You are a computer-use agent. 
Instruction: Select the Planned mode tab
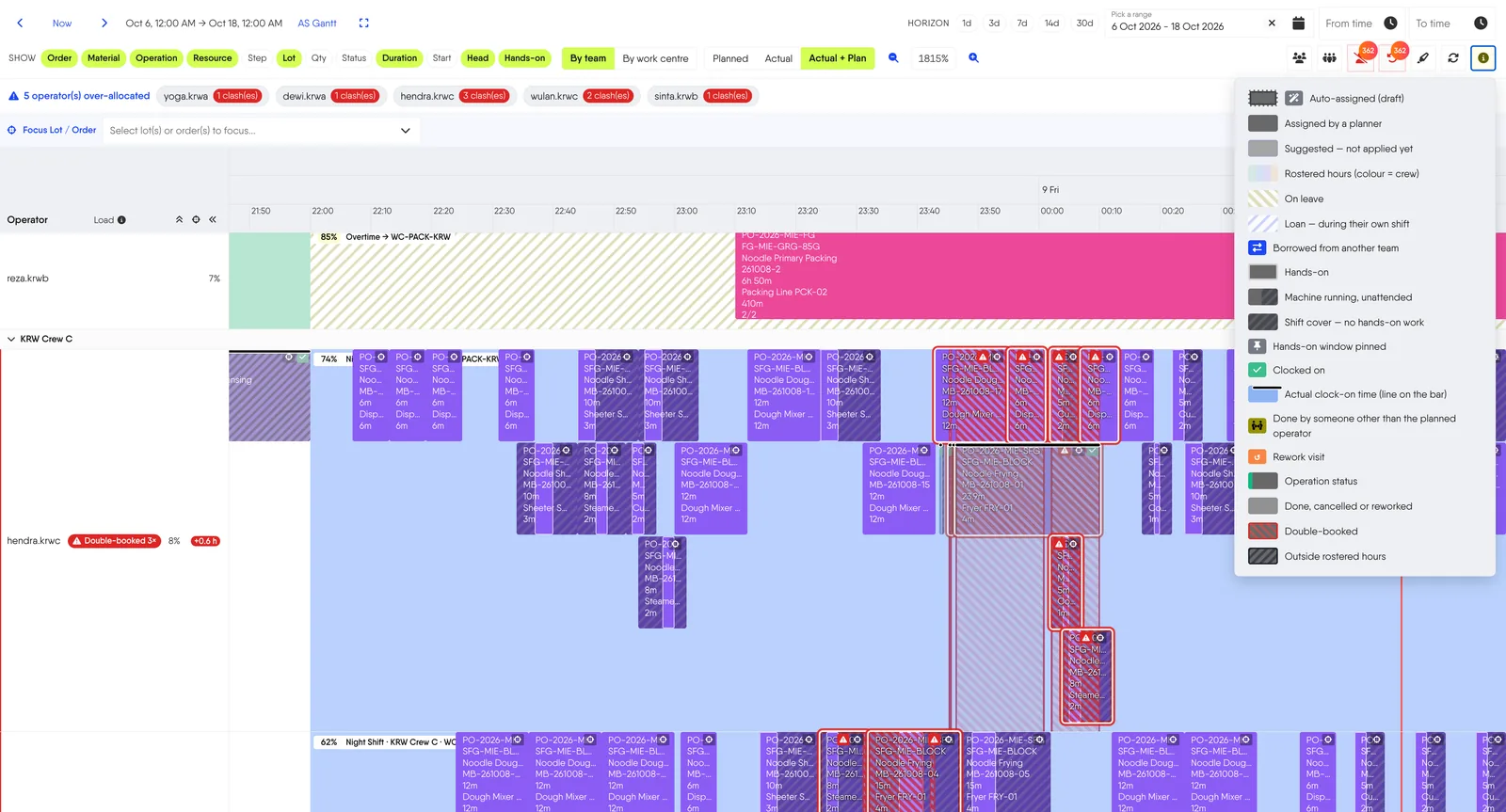[730, 58]
